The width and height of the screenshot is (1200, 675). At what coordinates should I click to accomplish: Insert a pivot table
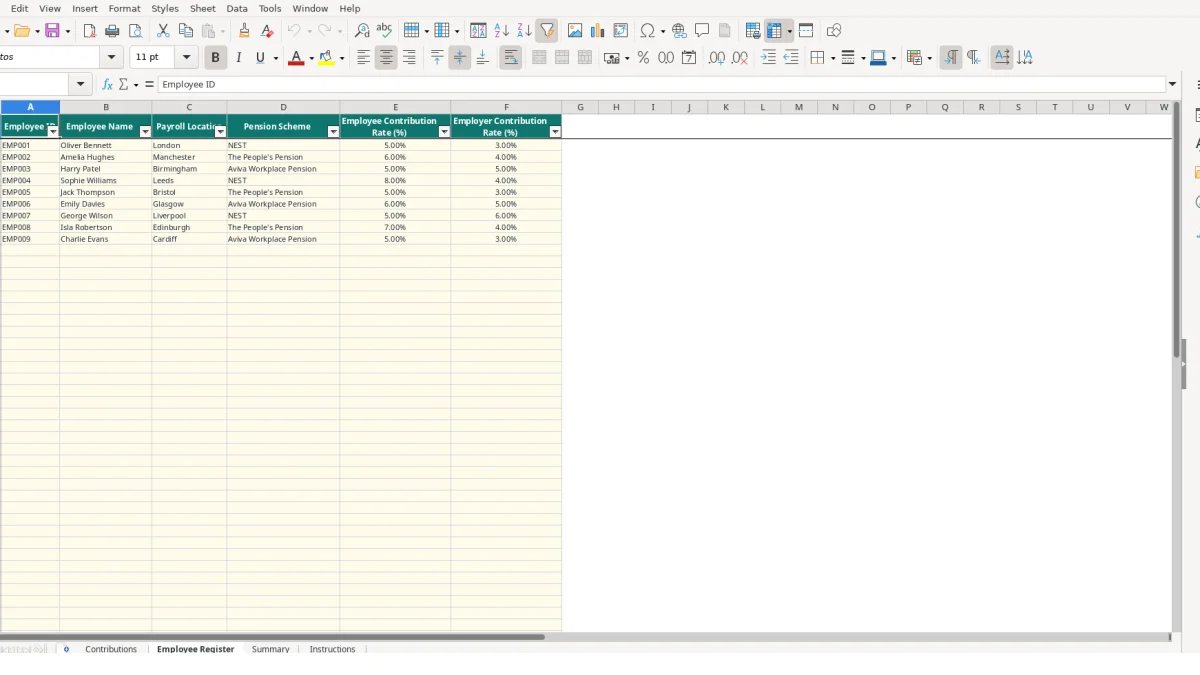pos(620,31)
